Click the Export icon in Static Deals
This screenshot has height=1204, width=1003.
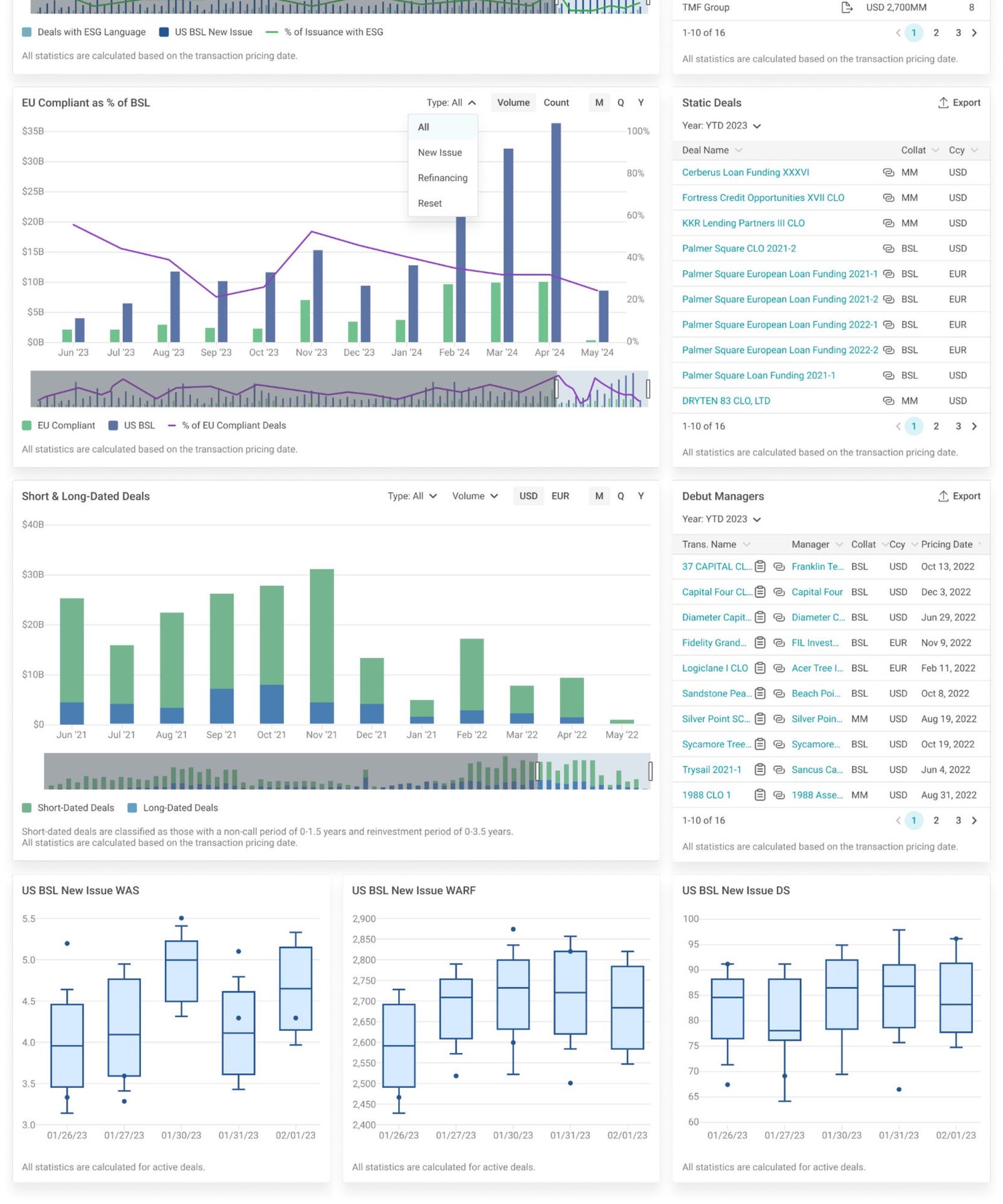[943, 103]
